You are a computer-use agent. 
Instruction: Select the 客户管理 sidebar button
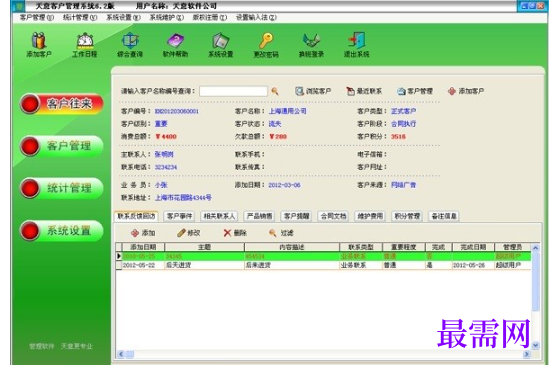point(62,146)
